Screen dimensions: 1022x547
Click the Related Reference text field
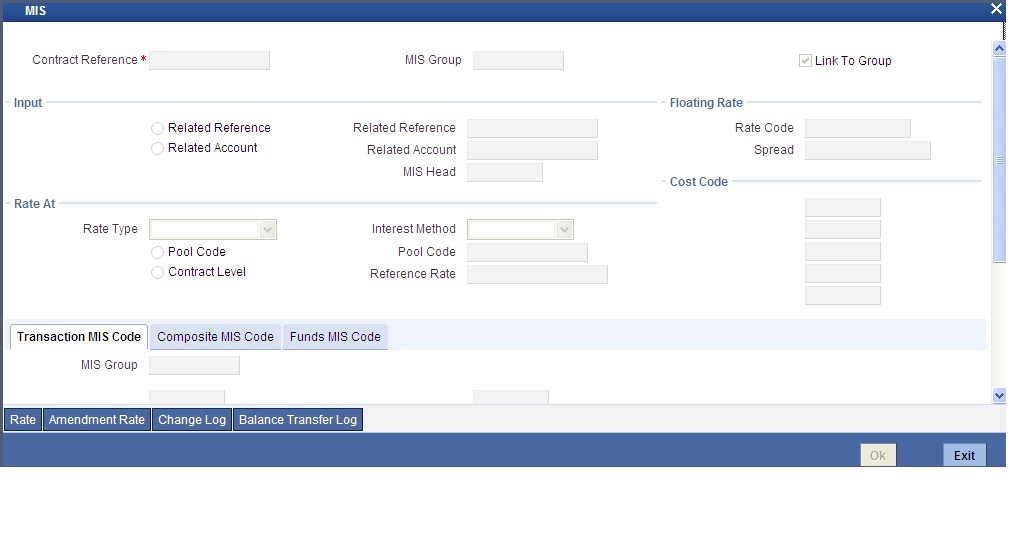pyautogui.click(x=532, y=128)
